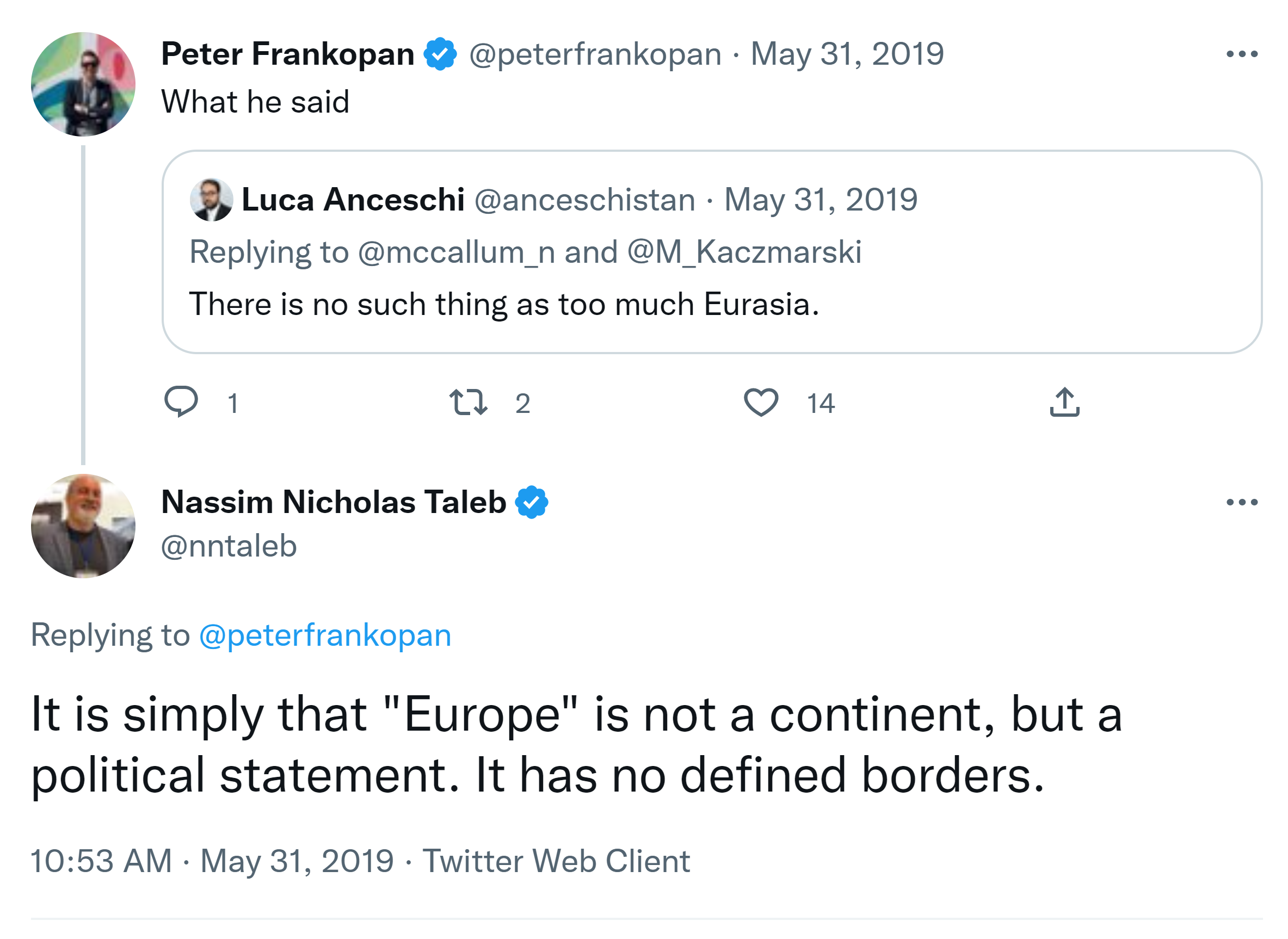This screenshot has height=939, width=1288.
Task: Click Luca Anceschi's name in quoted tweet
Action: [353, 200]
